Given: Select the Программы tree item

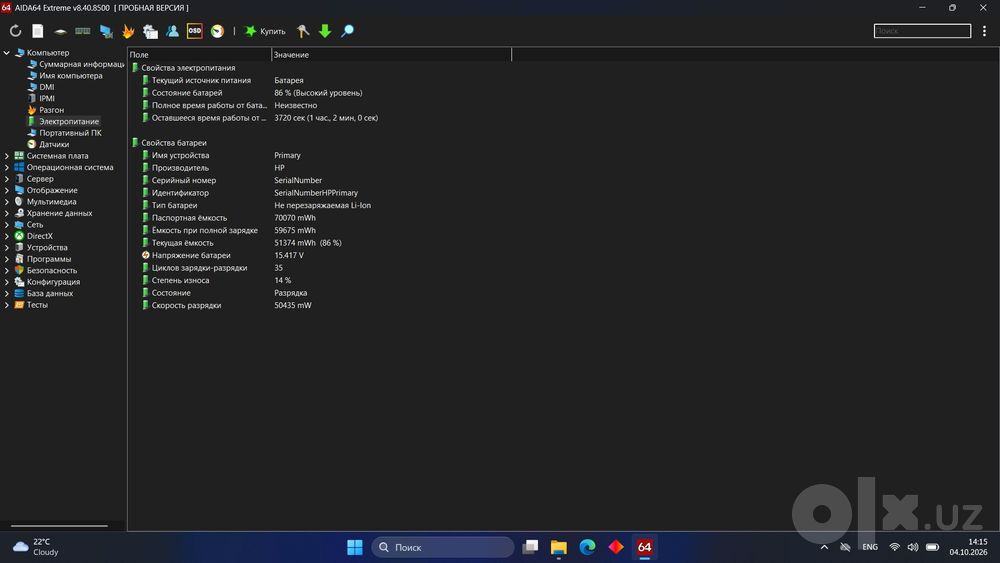Looking at the screenshot, I should tap(48, 260).
